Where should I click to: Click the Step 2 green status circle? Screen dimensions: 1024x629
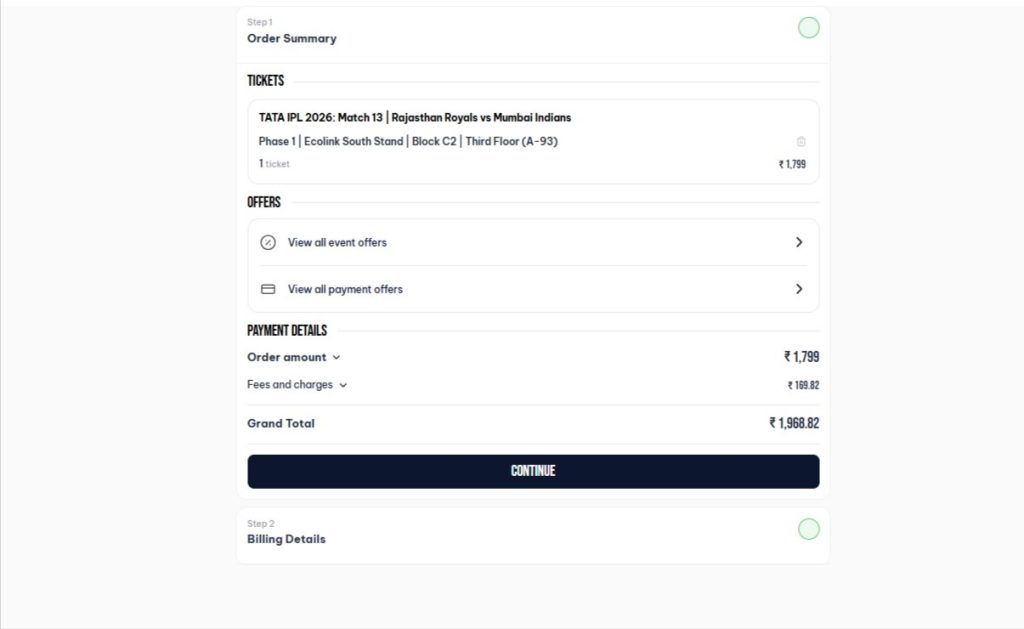809,529
